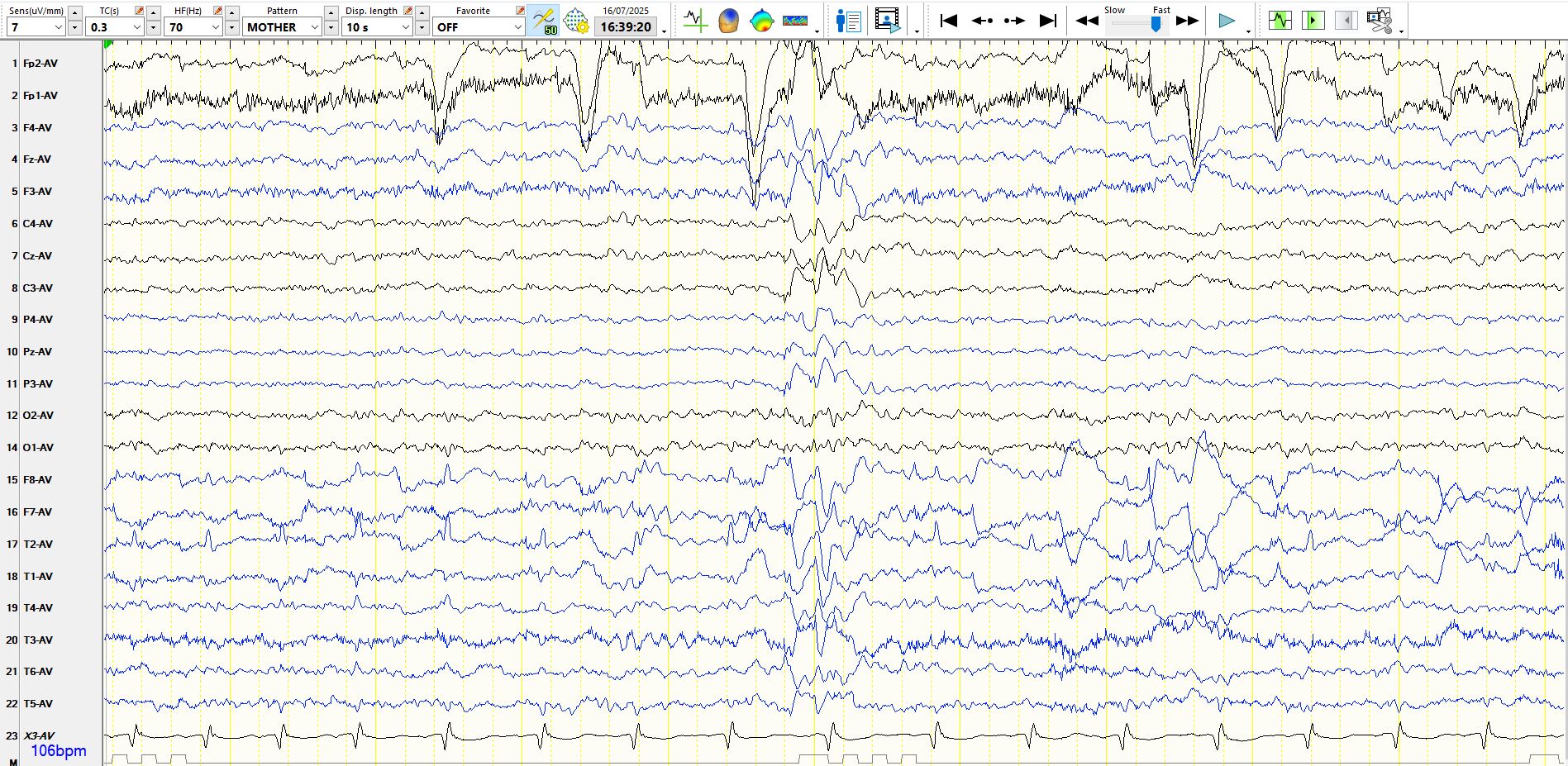Screen dimensions: 1568x766
Task: Click the greyed previous-event marker icon
Action: click(x=1346, y=20)
